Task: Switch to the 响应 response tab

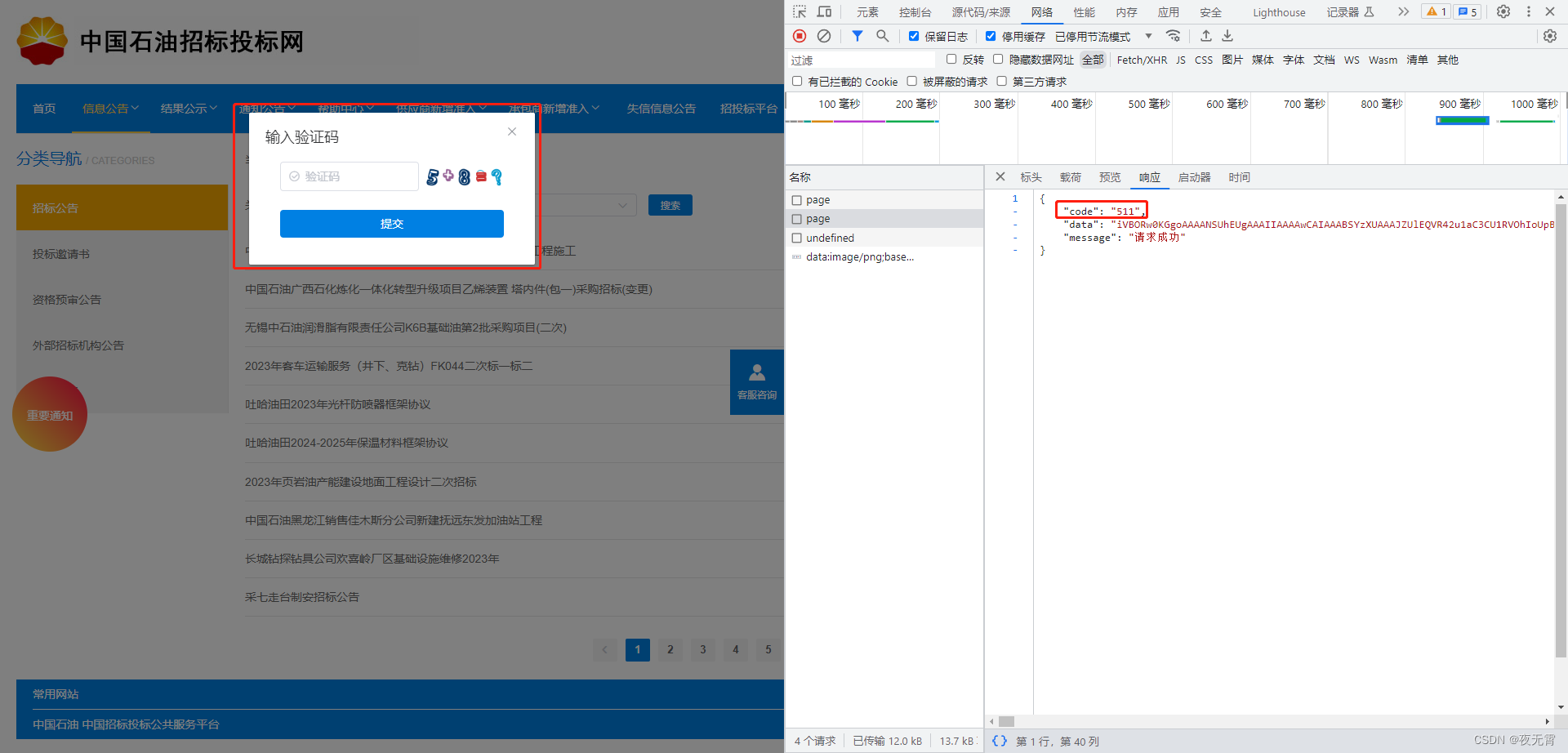Action: pos(1150,177)
